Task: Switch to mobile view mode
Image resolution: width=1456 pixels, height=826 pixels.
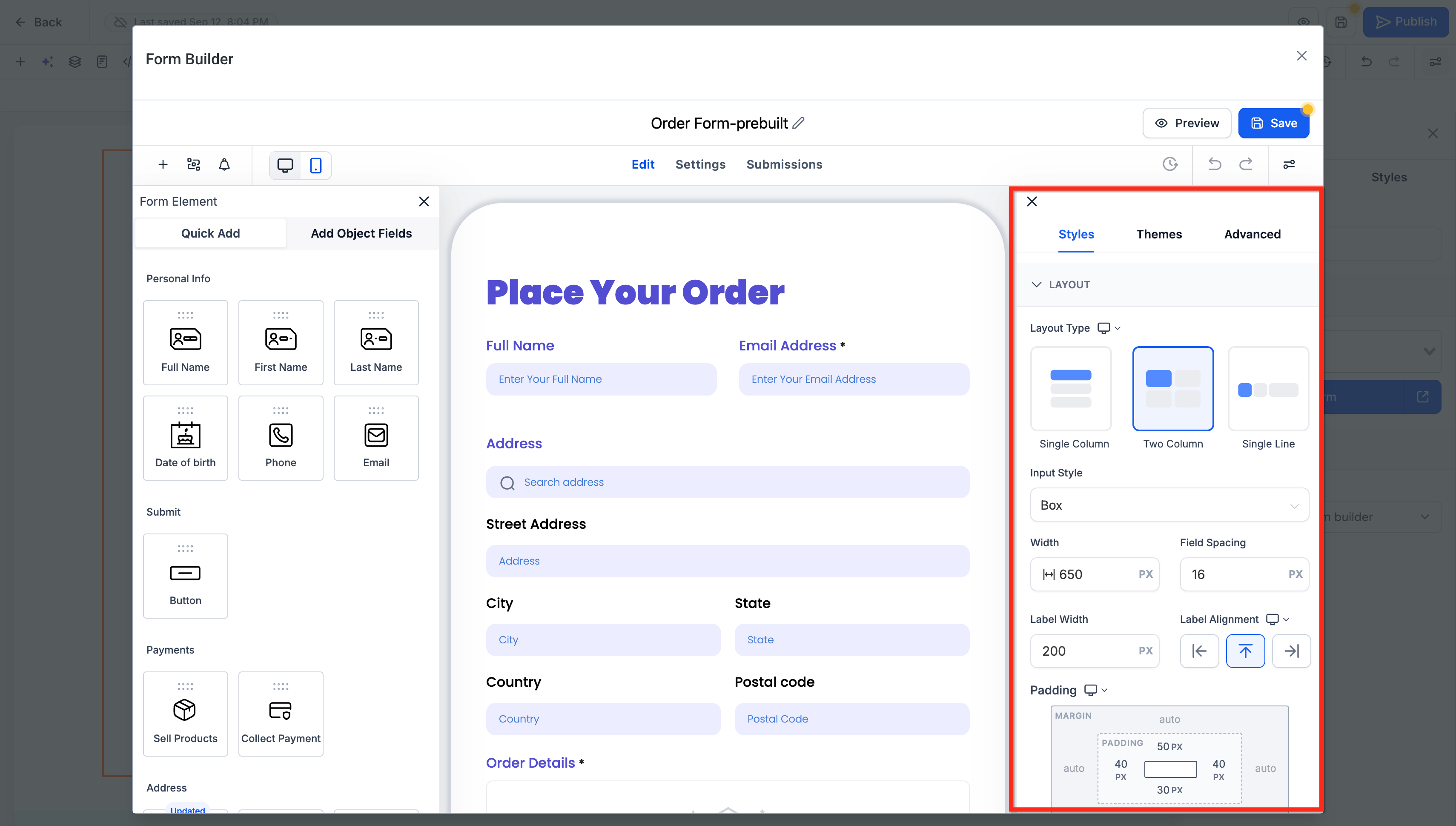Action: [316, 165]
